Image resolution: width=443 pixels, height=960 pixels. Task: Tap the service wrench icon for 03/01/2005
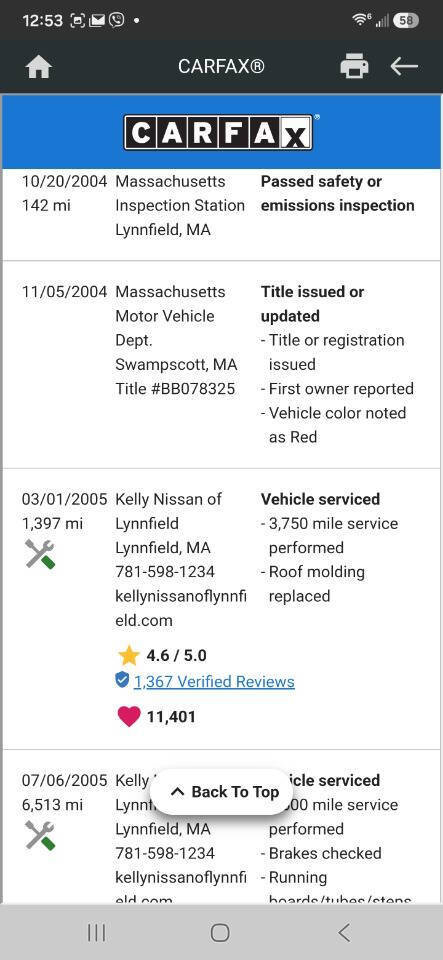click(x=40, y=554)
